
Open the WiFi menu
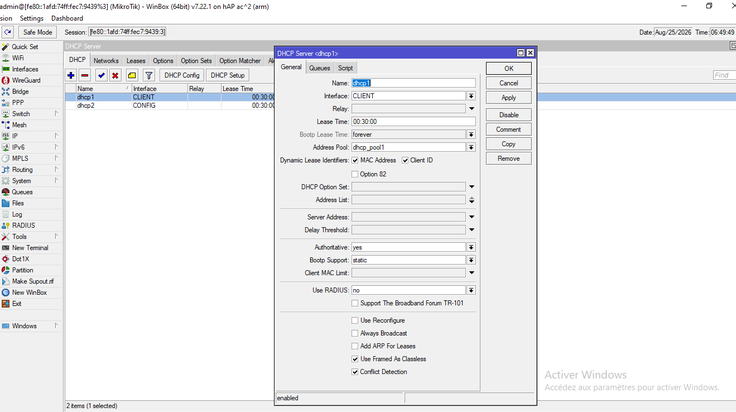pos(18,58)
